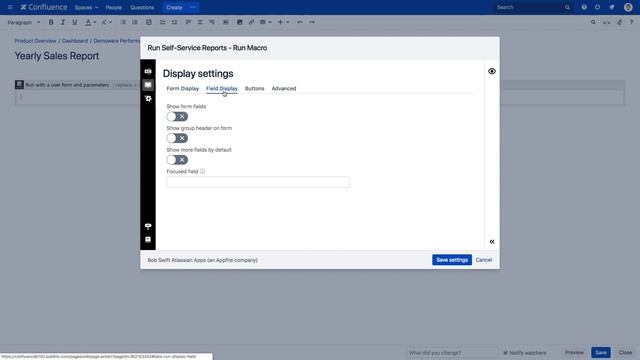Screen dimensions: 640x360
Task: Click the Create button
Action: 174,7
